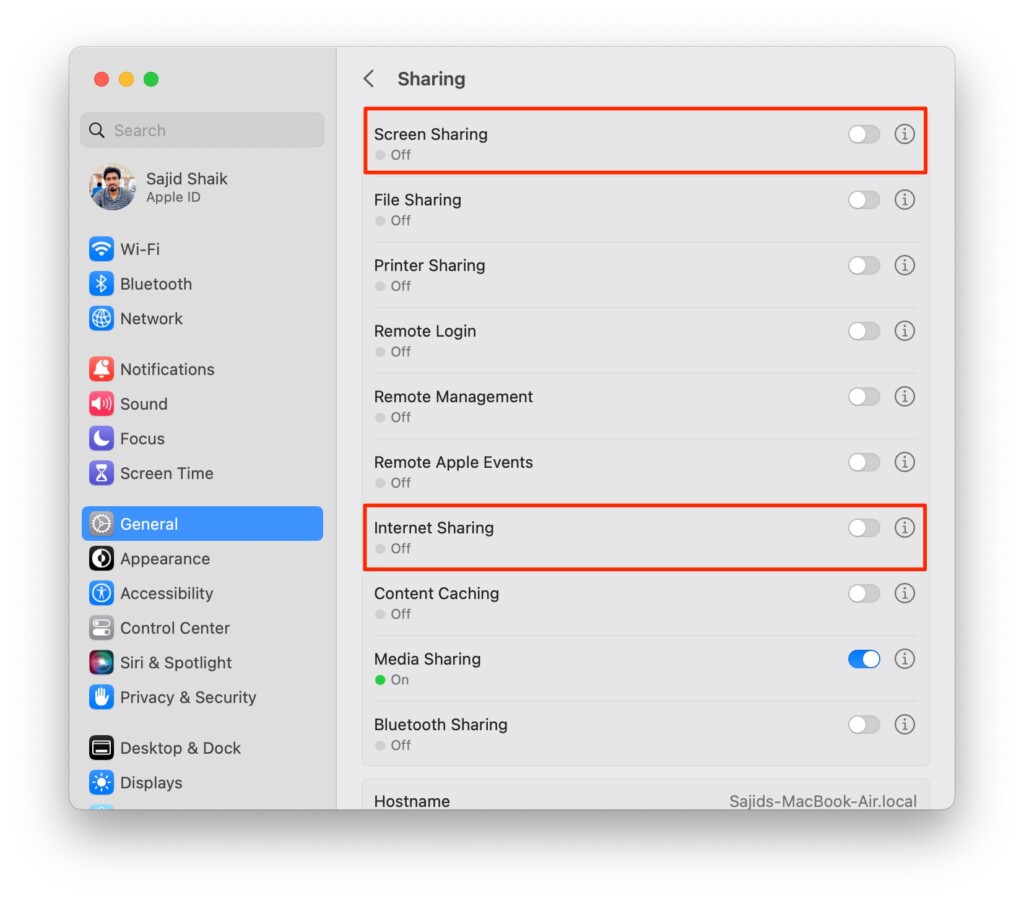Open info for Internet Sharing
The image size is (1024, 901).
point(904,528)
